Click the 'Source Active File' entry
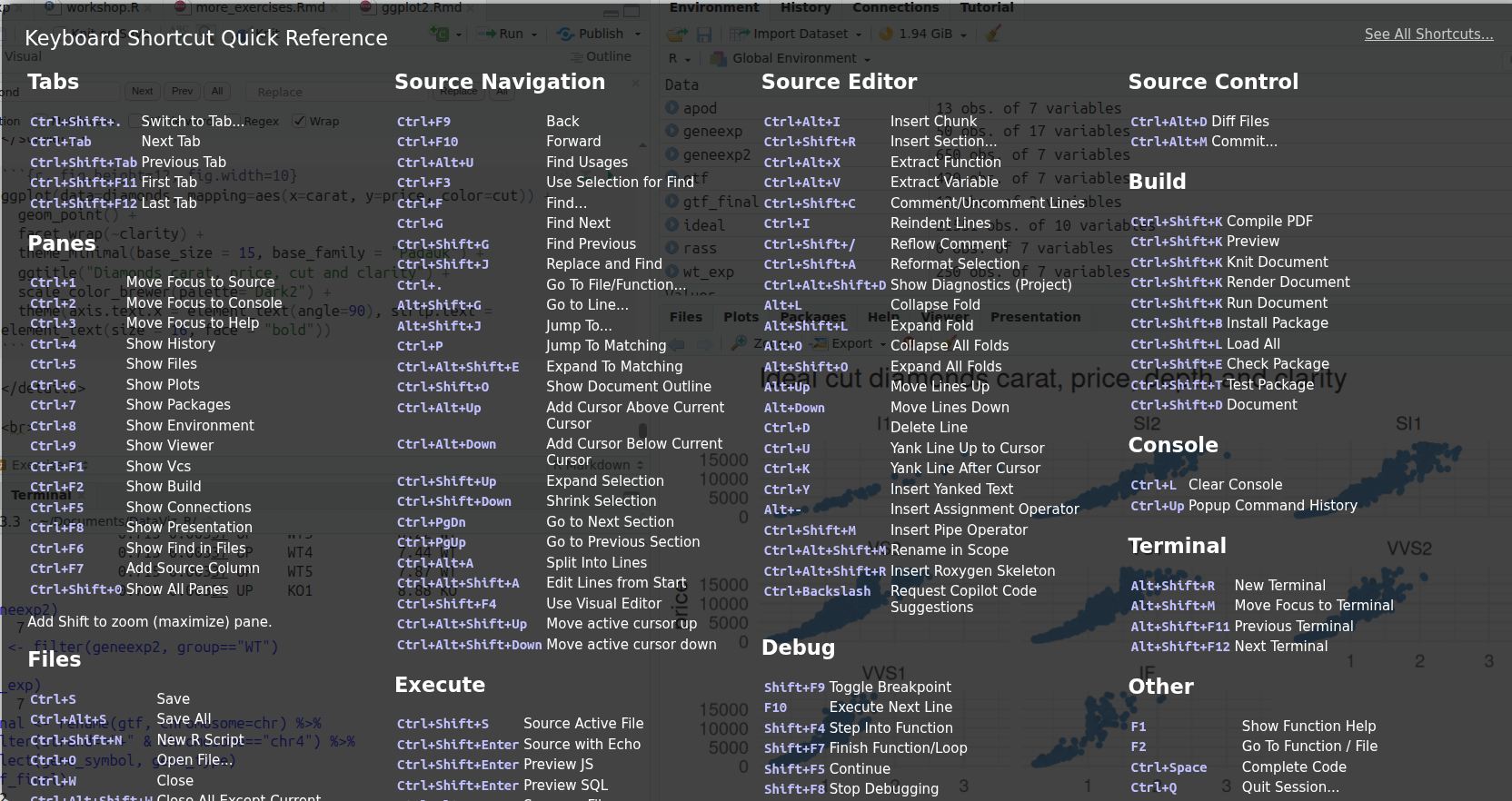The image size is (1512, 801). point(582,724)
